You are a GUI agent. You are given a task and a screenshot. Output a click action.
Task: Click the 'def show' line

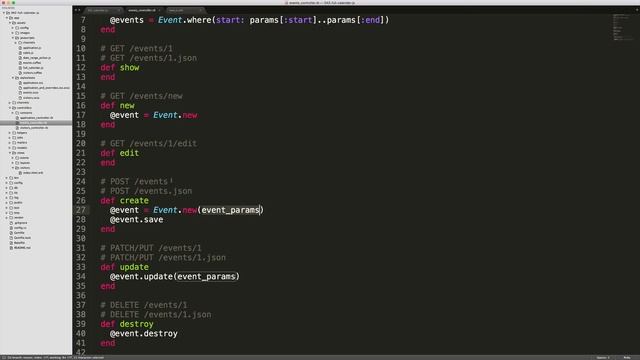(120, 67)
